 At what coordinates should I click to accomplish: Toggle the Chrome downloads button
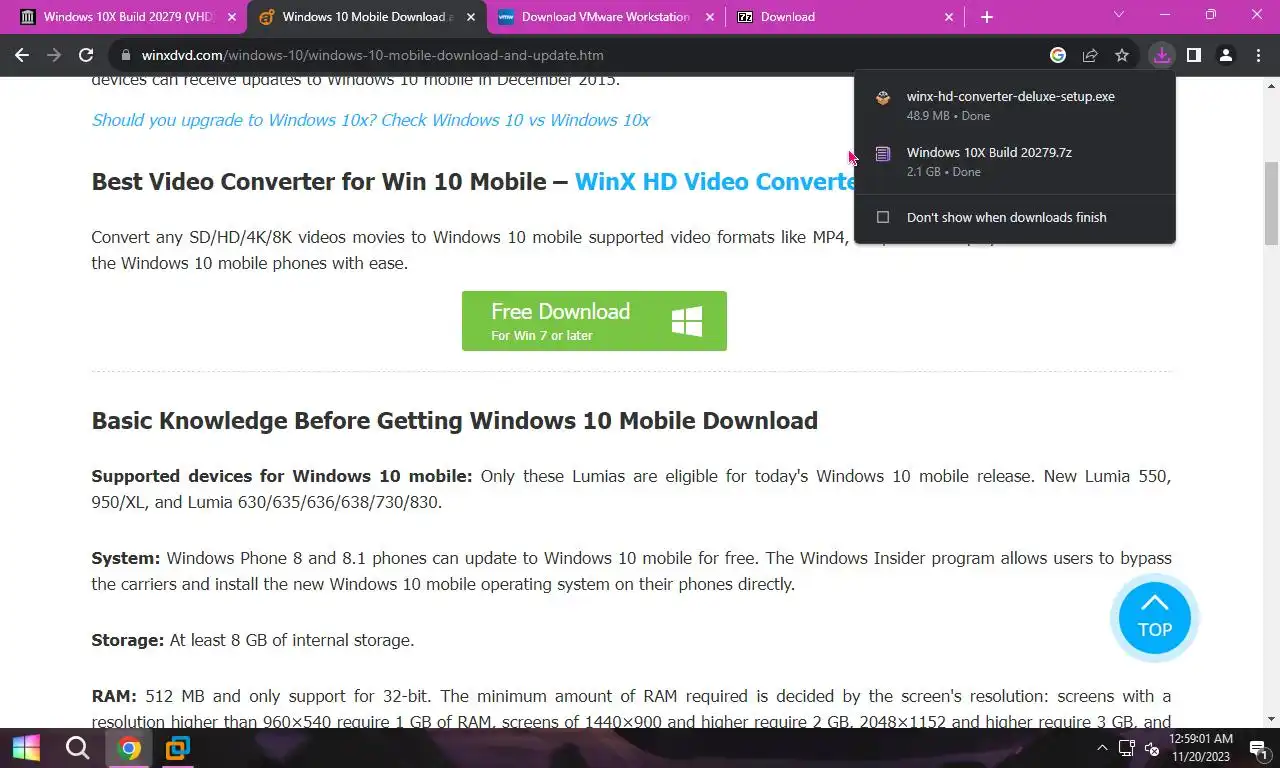click(1161, 55)
